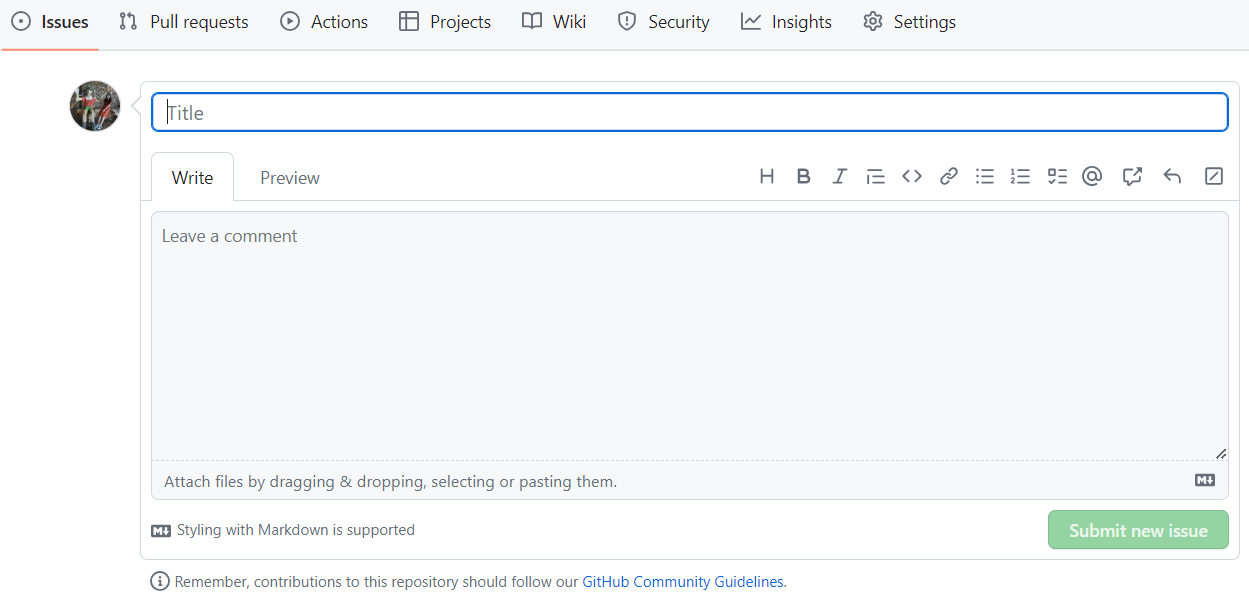Open repository Settings tab
This screenshot has height=595, width=1249.
point(909,22)
